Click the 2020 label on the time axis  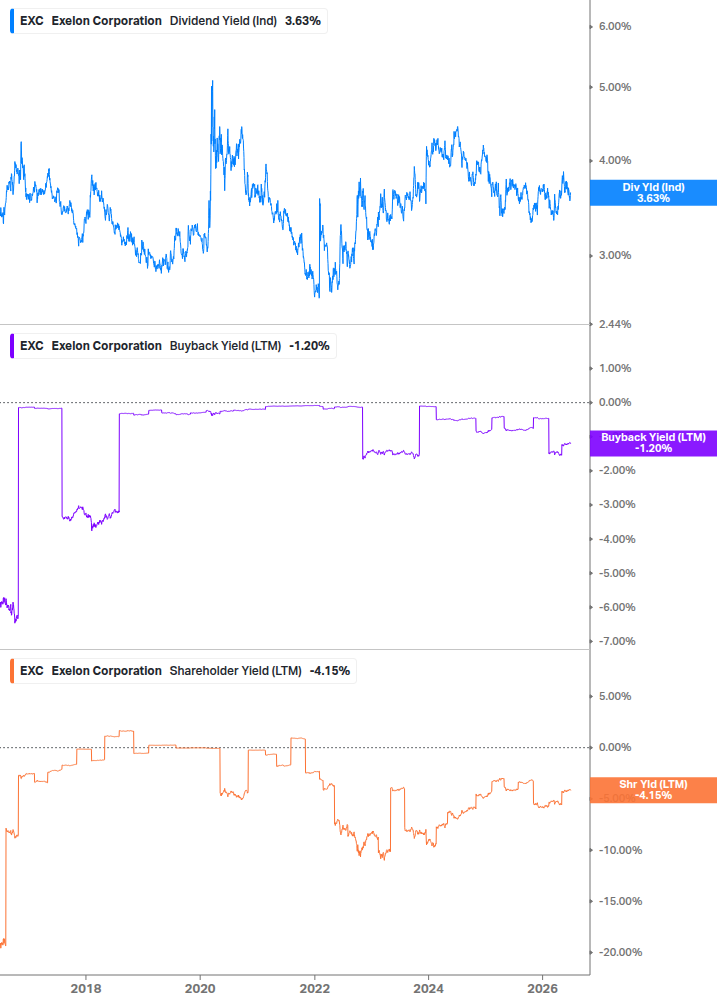pyautogui.click(x=200, y=989)
